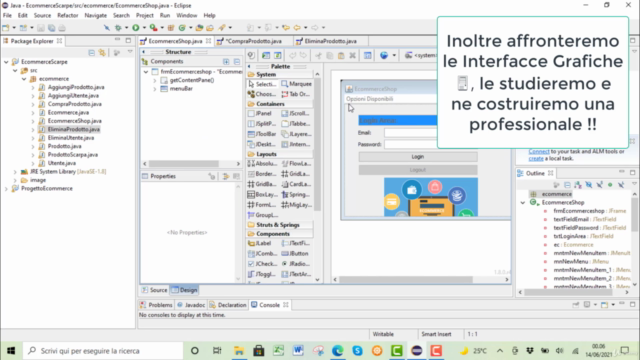Collapse the src folder node
The image size is (640, 360).
[x=15, y=71]
